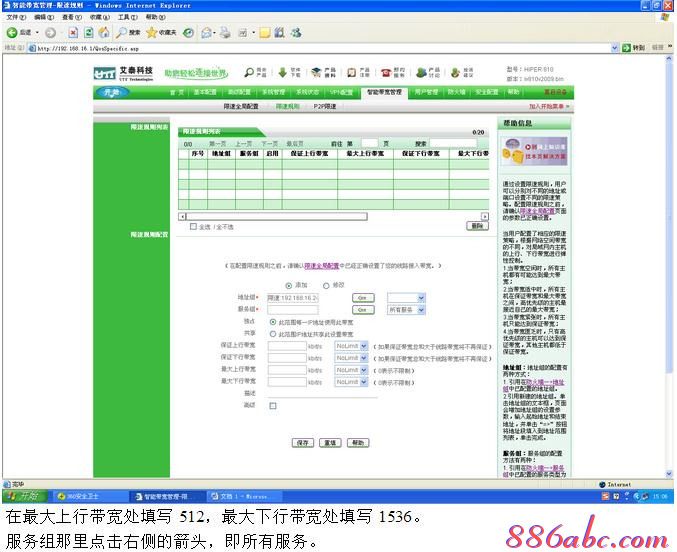Viewport: 677px width, 552px height.
Task: Select the 修改 radio button
Action: coord(327,285)
